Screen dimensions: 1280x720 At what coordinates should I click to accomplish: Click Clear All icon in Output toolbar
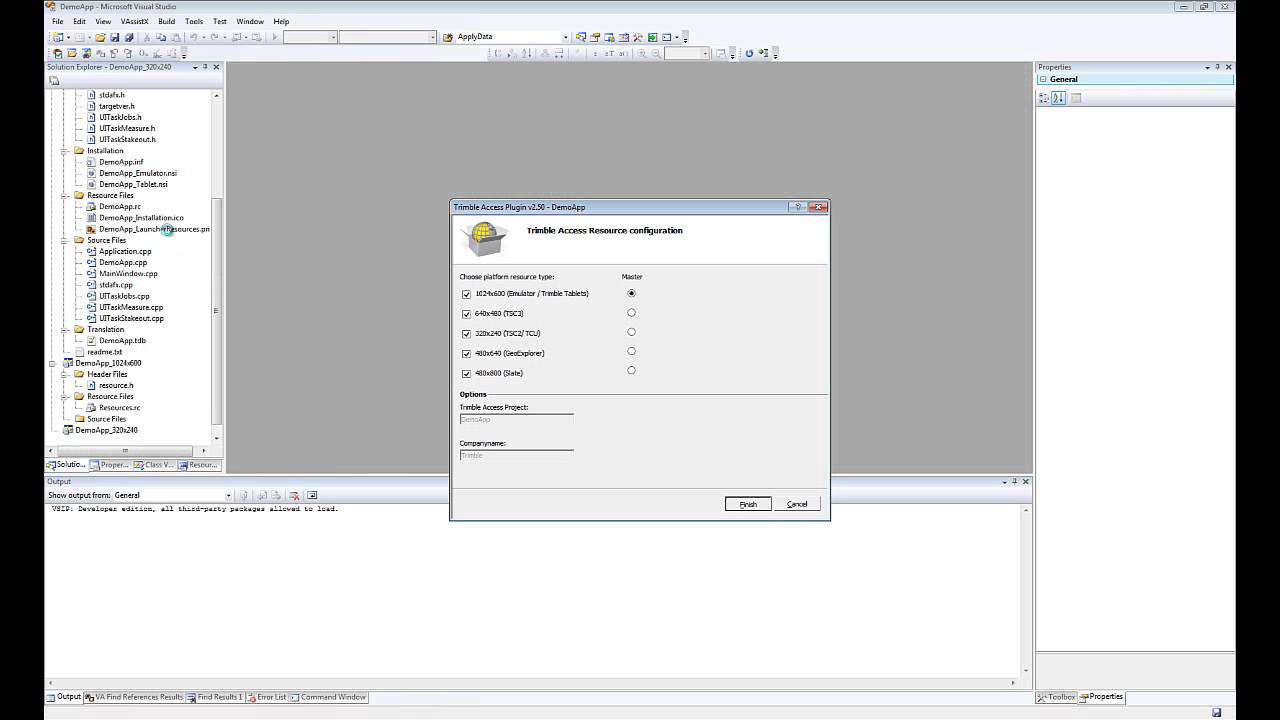coord(295,495)
